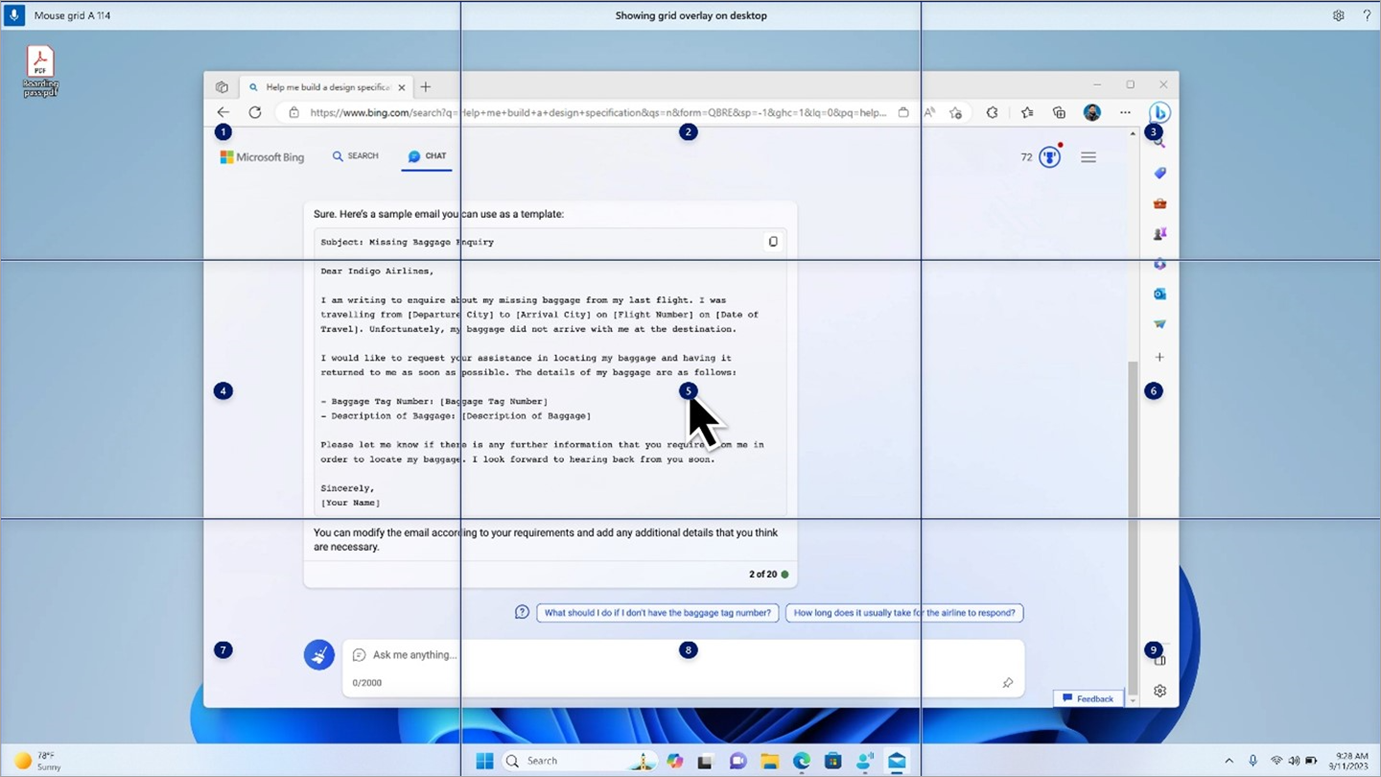
Task: Click the Read aloud icon in the toolbar
Action: coord(930,112)
